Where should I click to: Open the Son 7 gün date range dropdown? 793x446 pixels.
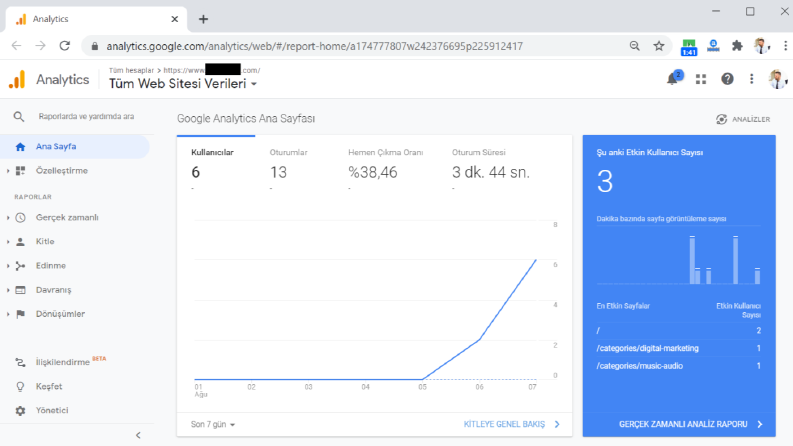pos(212,424)
